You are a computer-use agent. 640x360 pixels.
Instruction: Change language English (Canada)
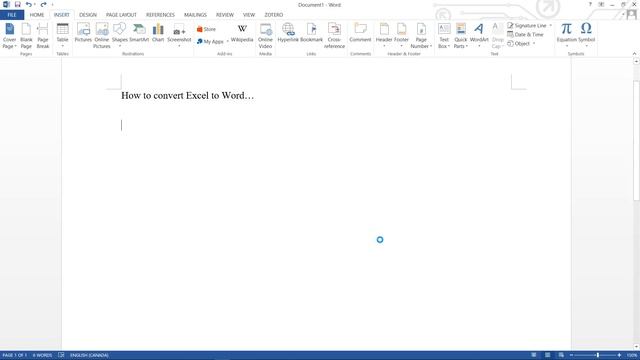point(89,356)
